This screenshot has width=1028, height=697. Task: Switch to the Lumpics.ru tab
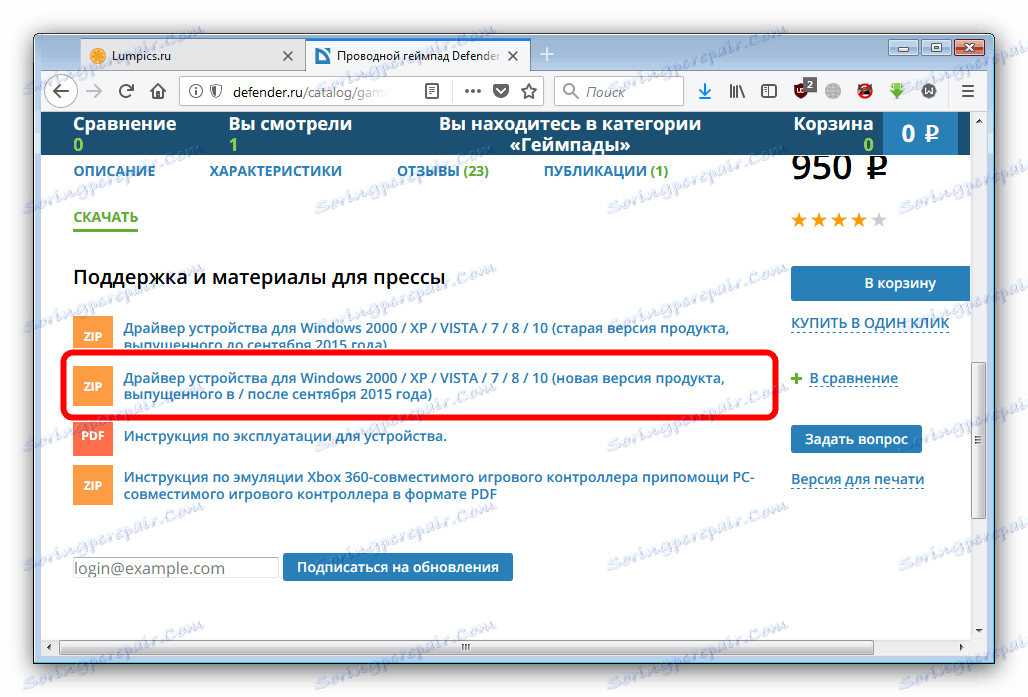pos(193,56)
